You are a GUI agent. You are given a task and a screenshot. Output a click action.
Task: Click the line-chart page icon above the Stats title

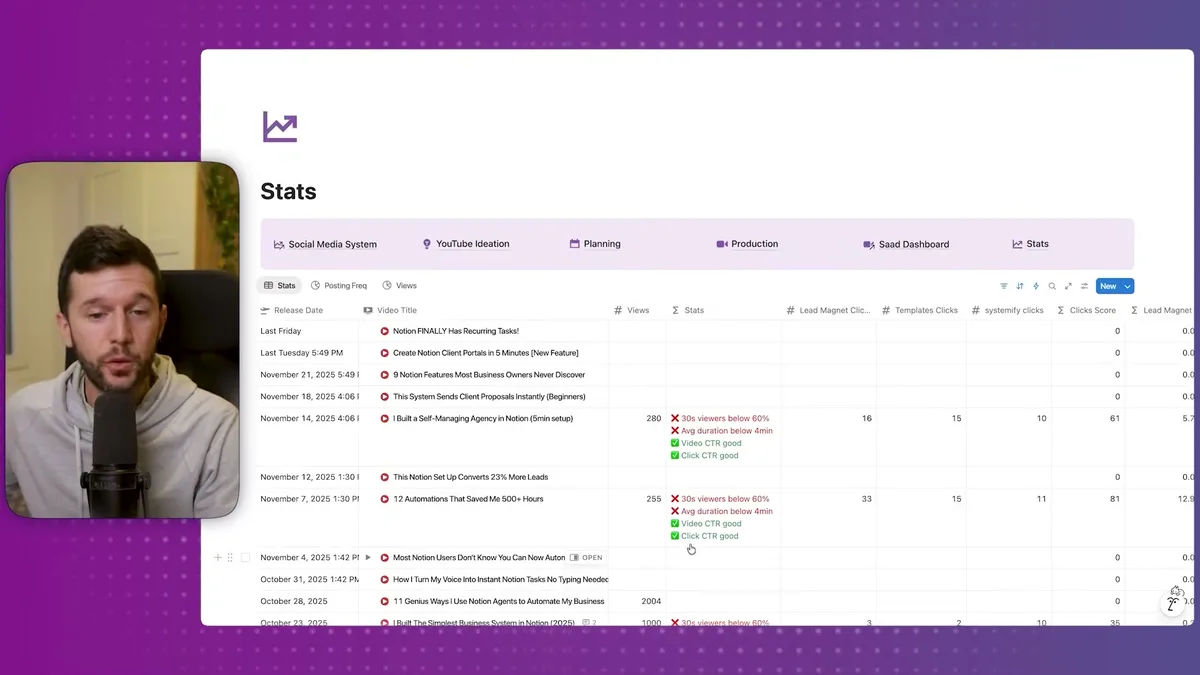click(279, 124)
